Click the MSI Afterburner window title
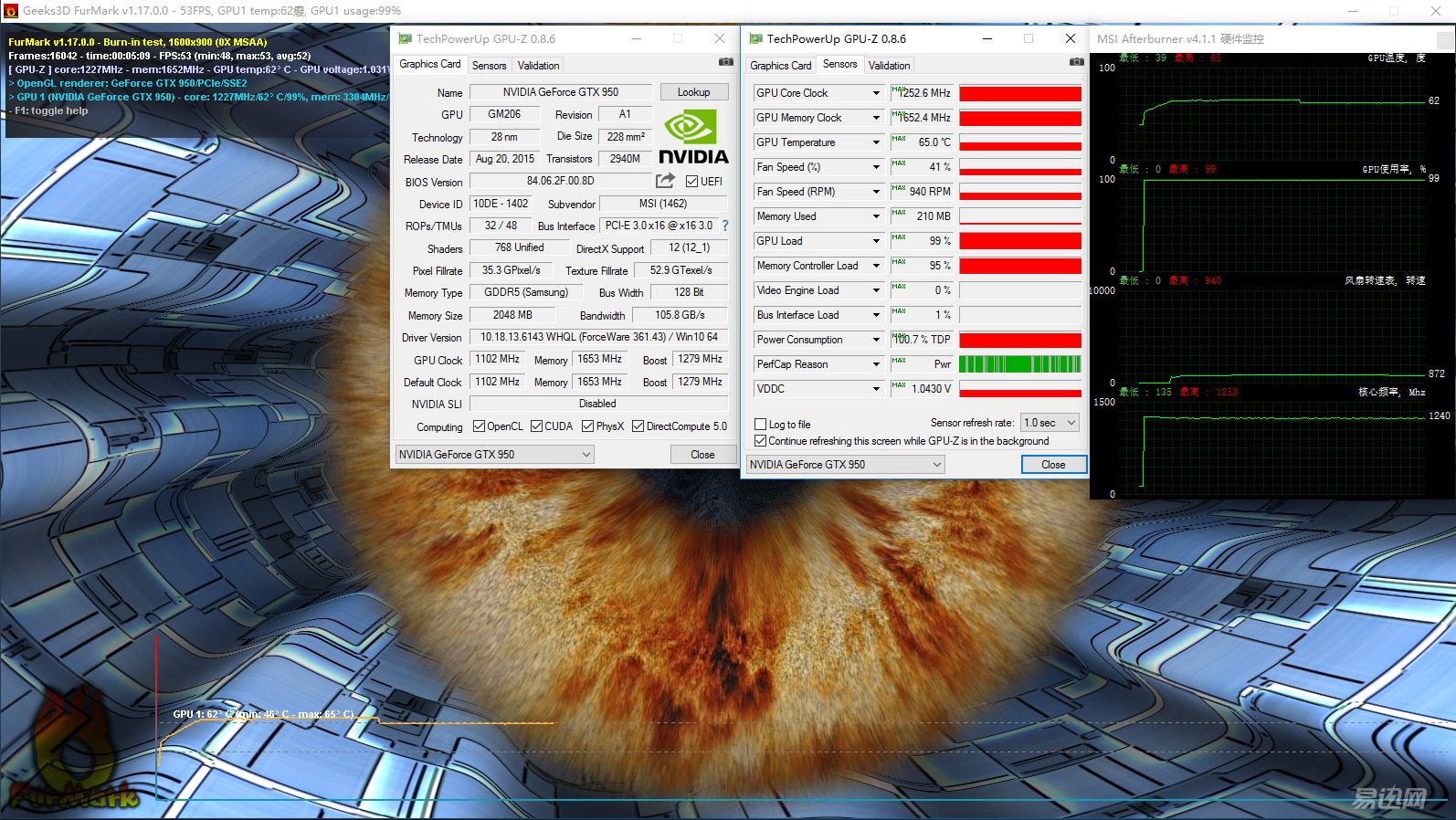1456x820 pixels. coord(1180,39)
